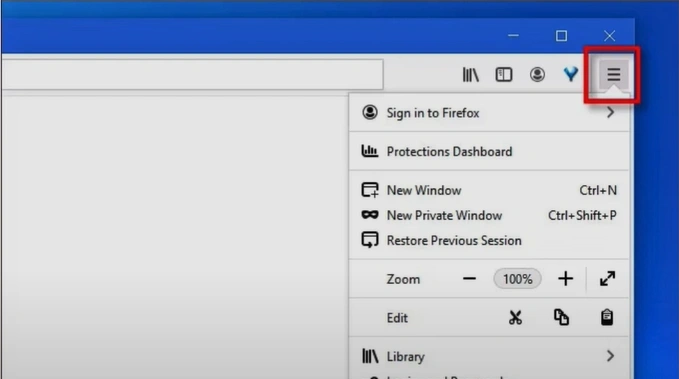Image resolution: width=679 pixels, height=379 pixels.
Task: Copy using the Edit copy icon
Action: coord(561,317)
